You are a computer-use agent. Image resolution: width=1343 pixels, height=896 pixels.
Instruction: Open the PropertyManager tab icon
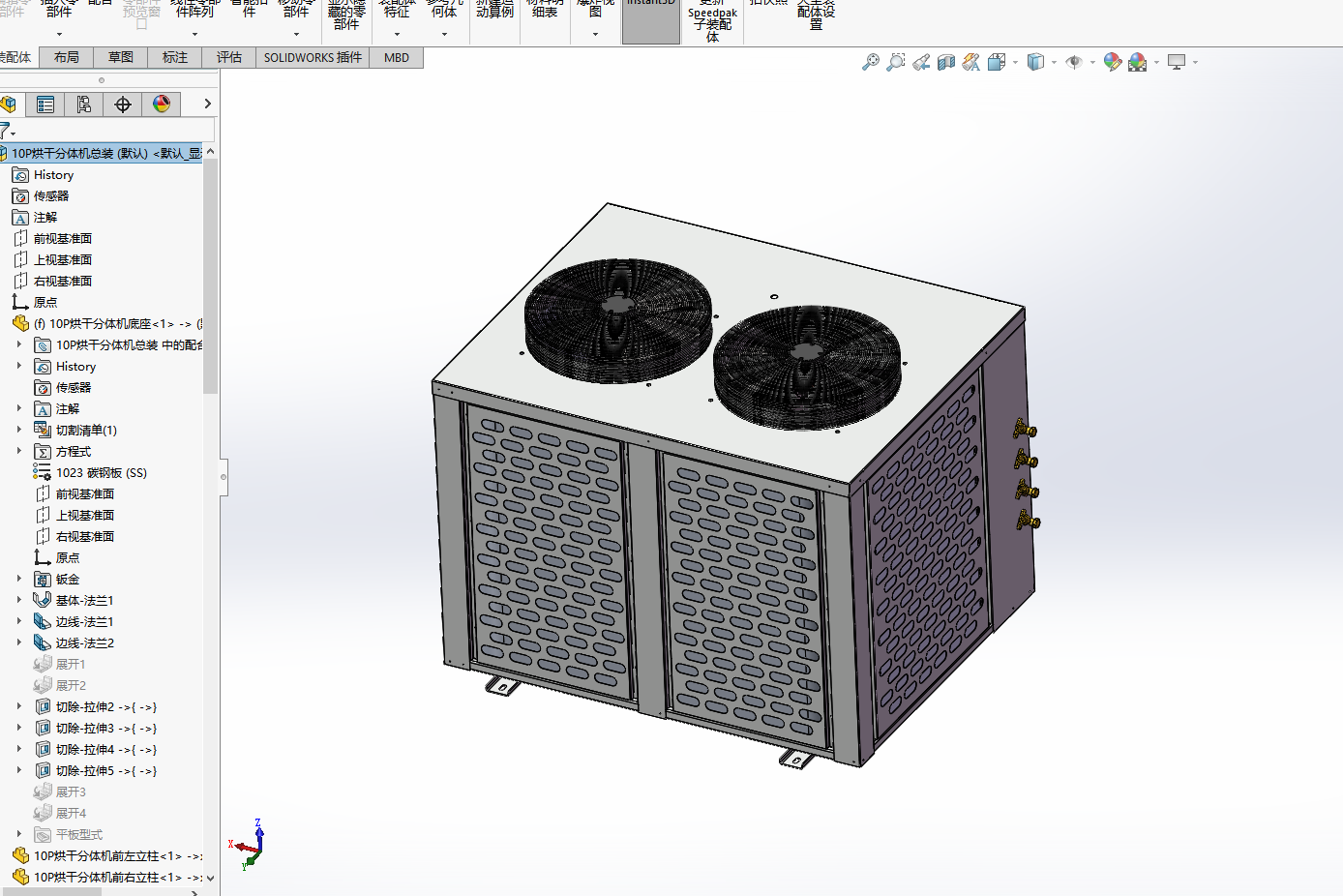coord(45,105)
